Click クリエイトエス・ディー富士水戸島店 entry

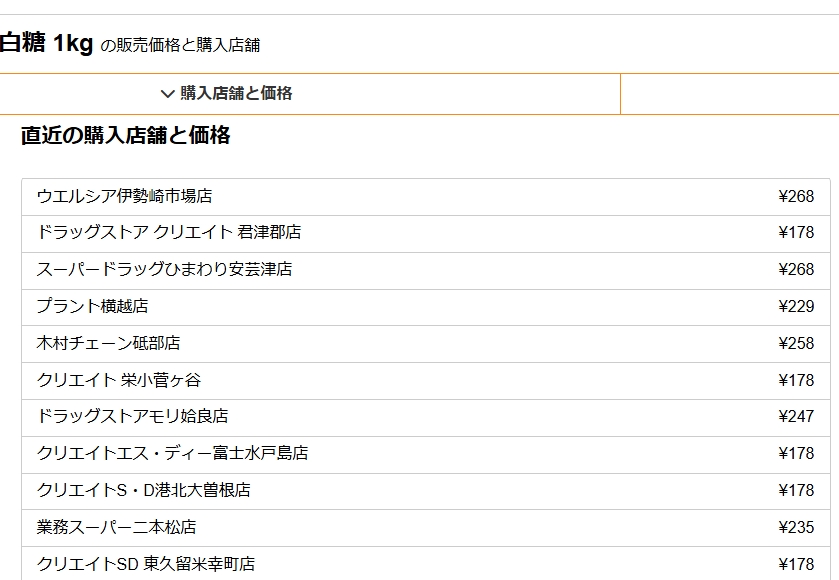click(x=426, y=454)
